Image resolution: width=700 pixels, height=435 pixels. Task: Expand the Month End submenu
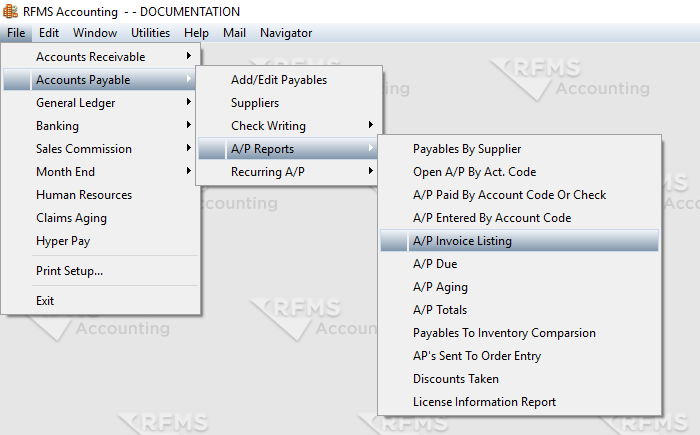(x=101, y=172)
